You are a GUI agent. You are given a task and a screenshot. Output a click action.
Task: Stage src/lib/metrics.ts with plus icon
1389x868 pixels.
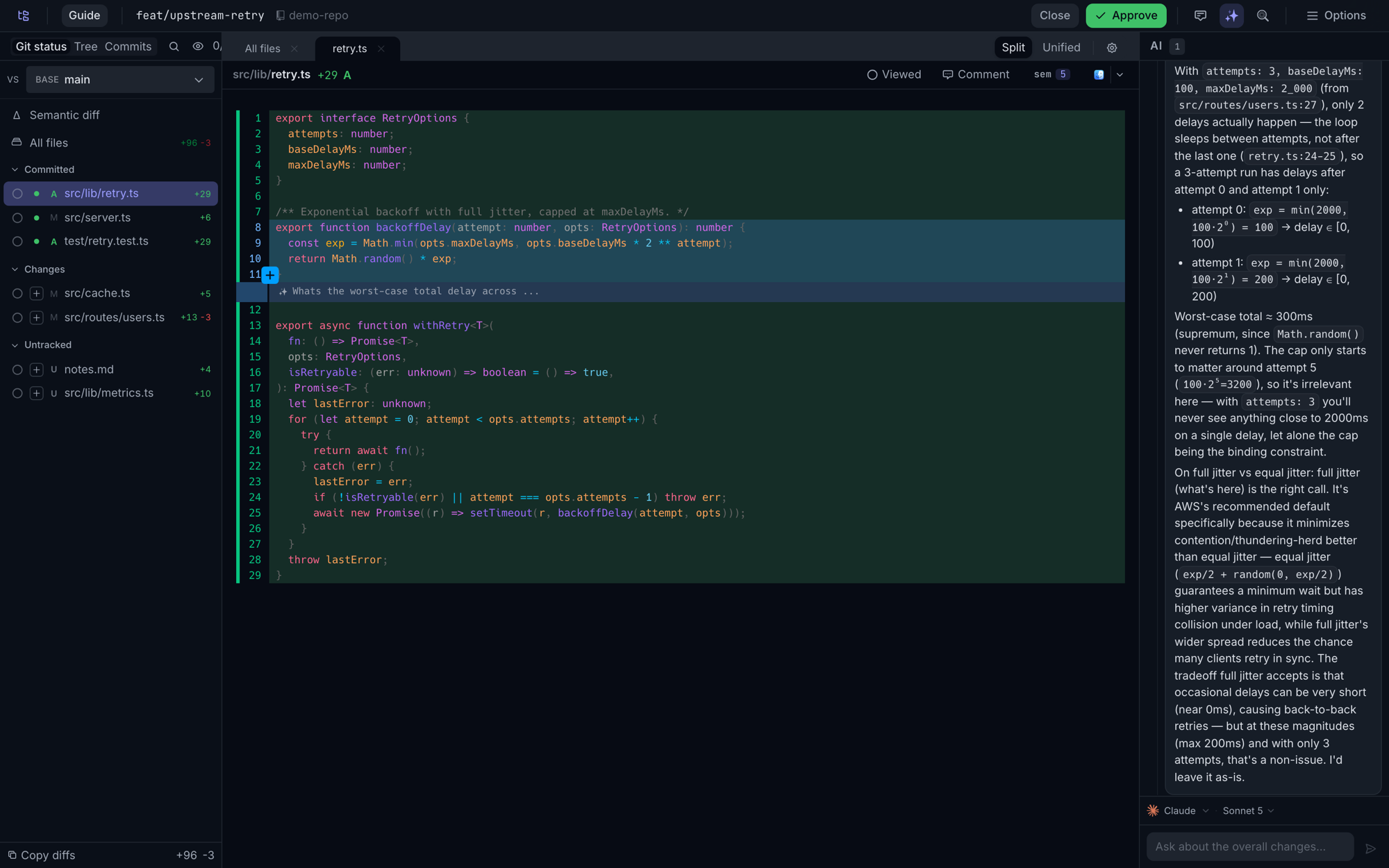tap(37, 393)
